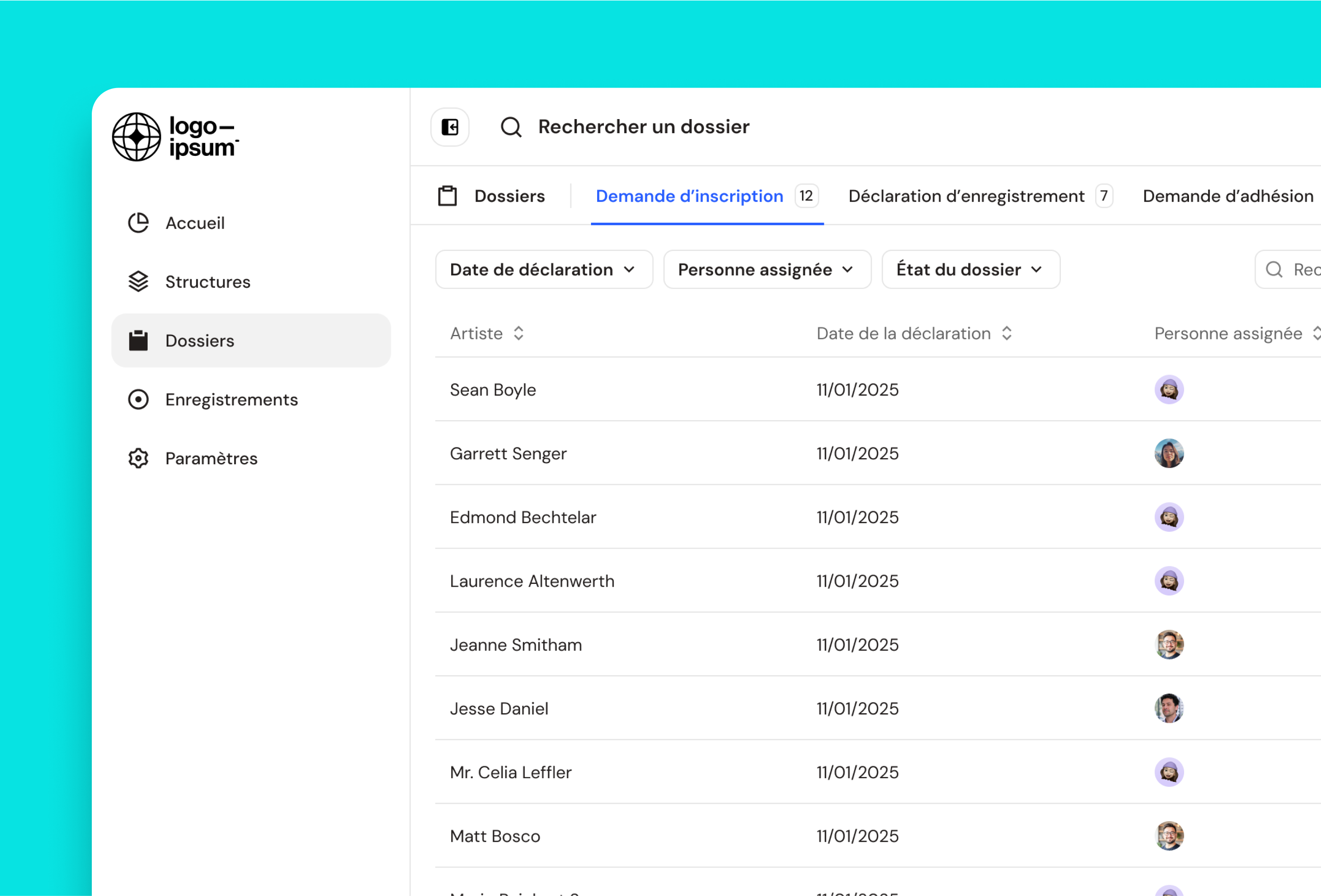Click the logo ipsum globe logo
Screen dimensions: 1321x896
136,137
